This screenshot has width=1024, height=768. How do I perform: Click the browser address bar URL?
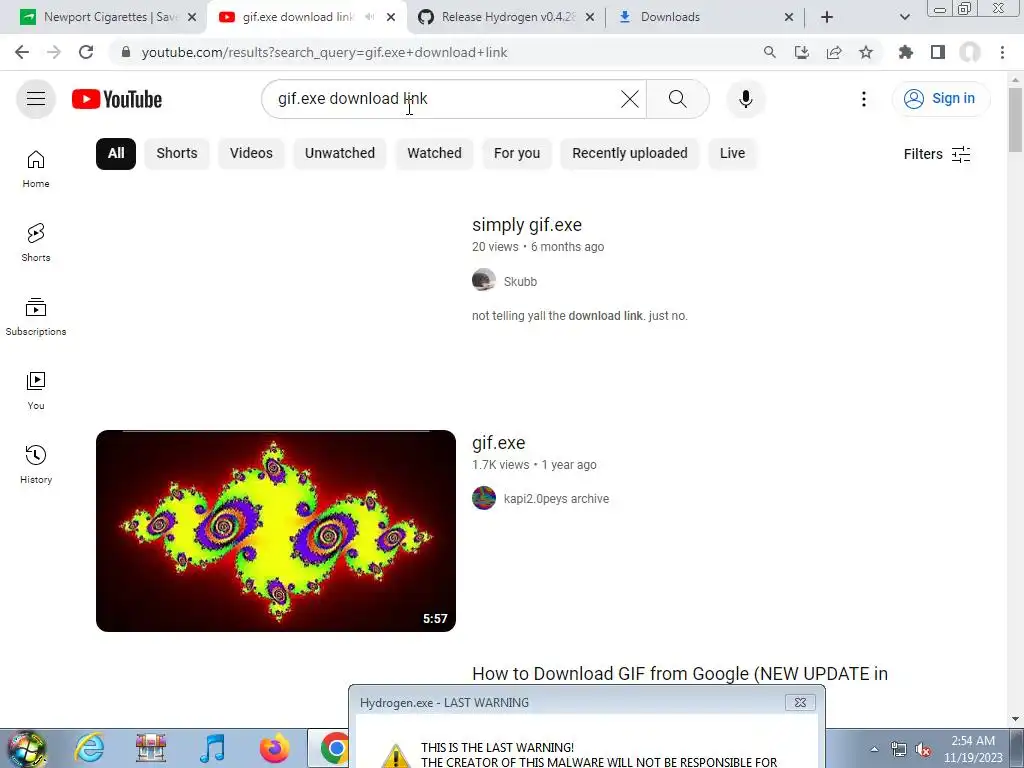point(325,52)
